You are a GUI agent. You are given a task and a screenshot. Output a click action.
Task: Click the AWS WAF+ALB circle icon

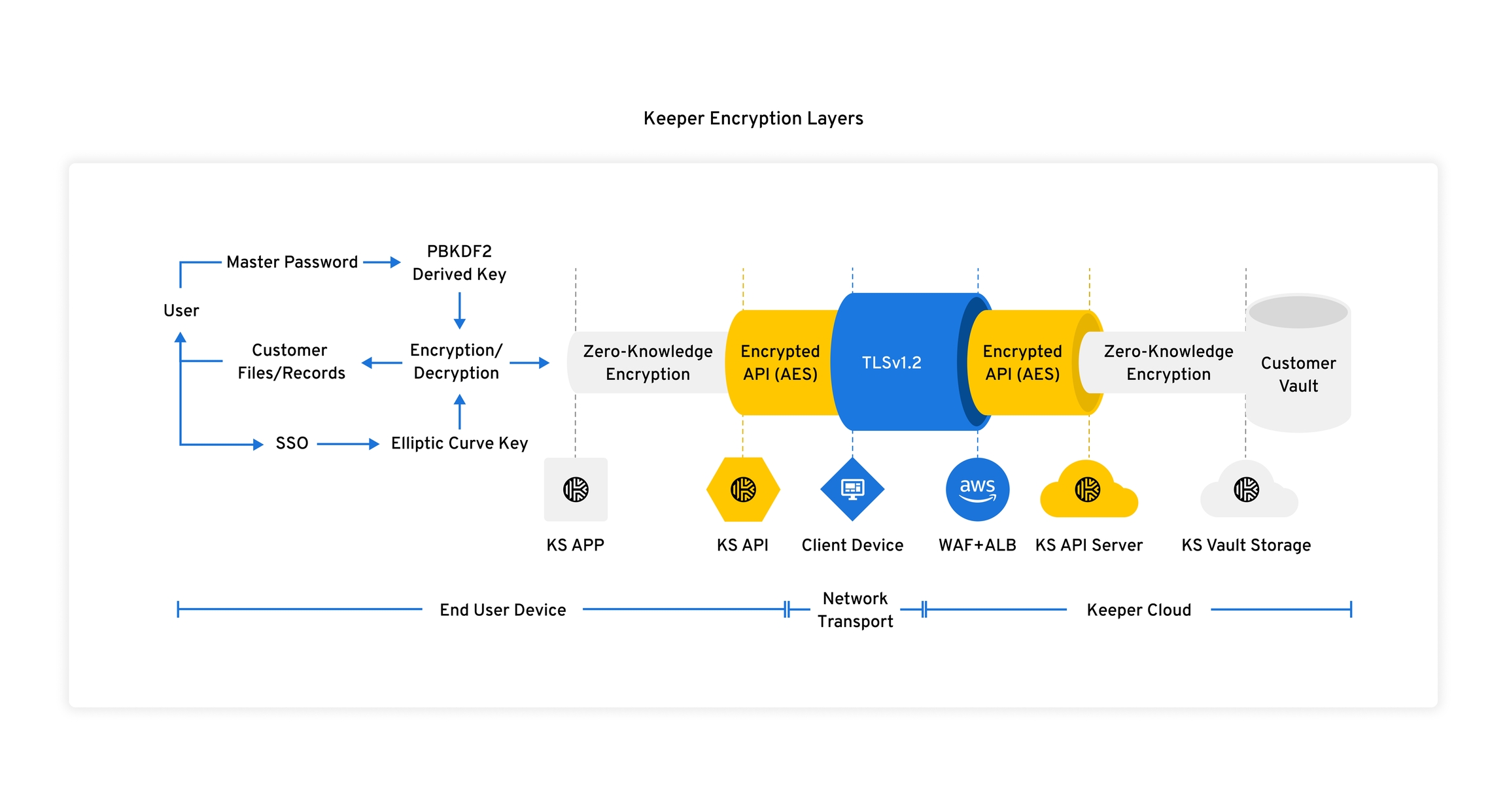pos(977,489)
